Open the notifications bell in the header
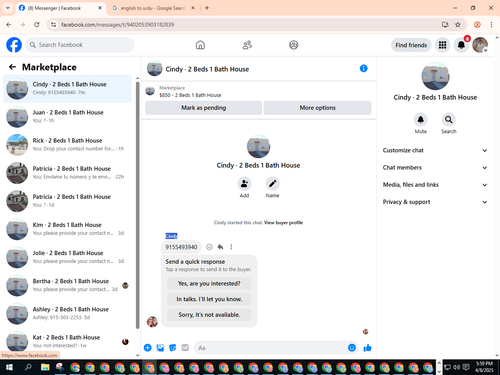 pyautogui.click(x=461, y=45)
